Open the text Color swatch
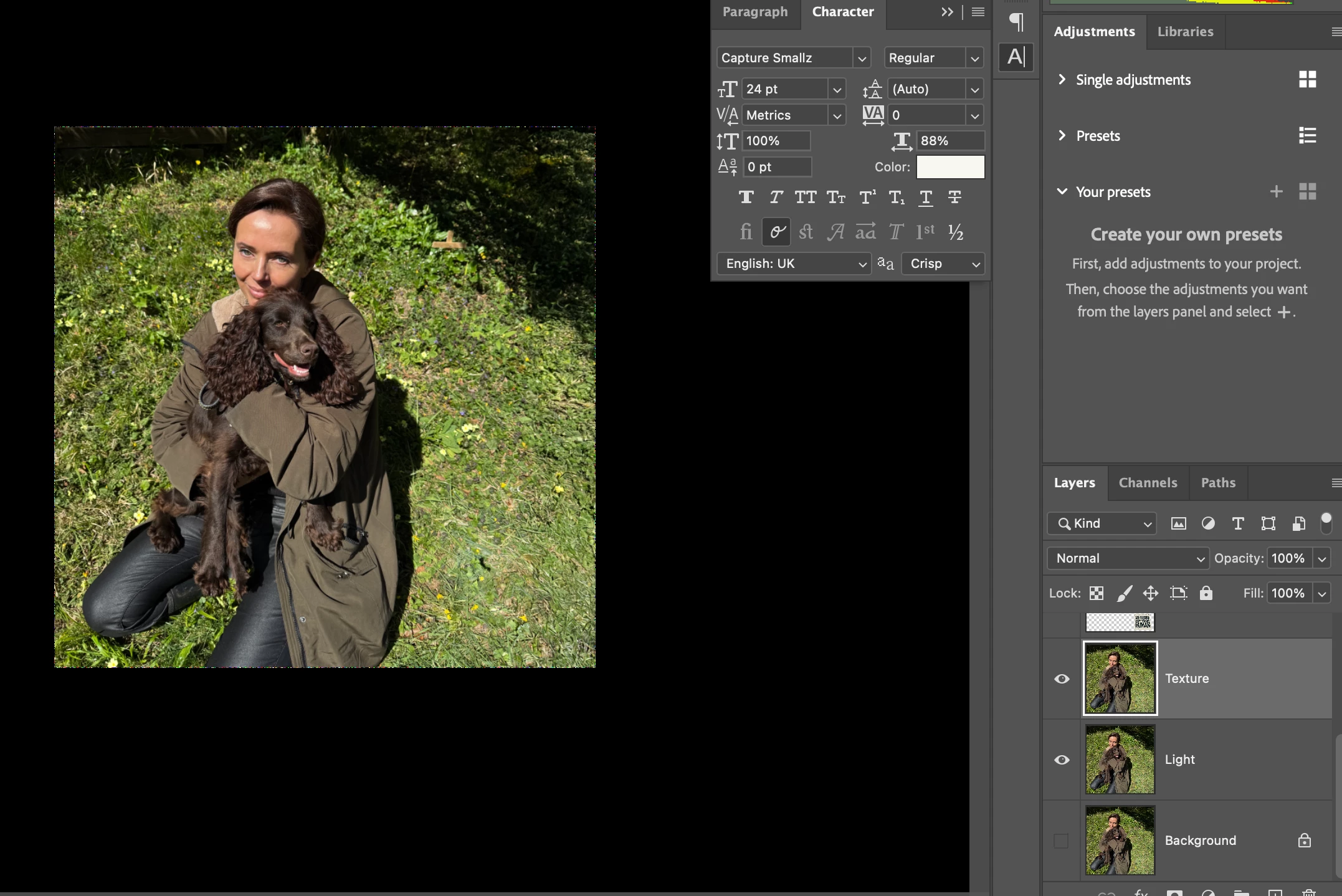 click(x=950, y=167)
